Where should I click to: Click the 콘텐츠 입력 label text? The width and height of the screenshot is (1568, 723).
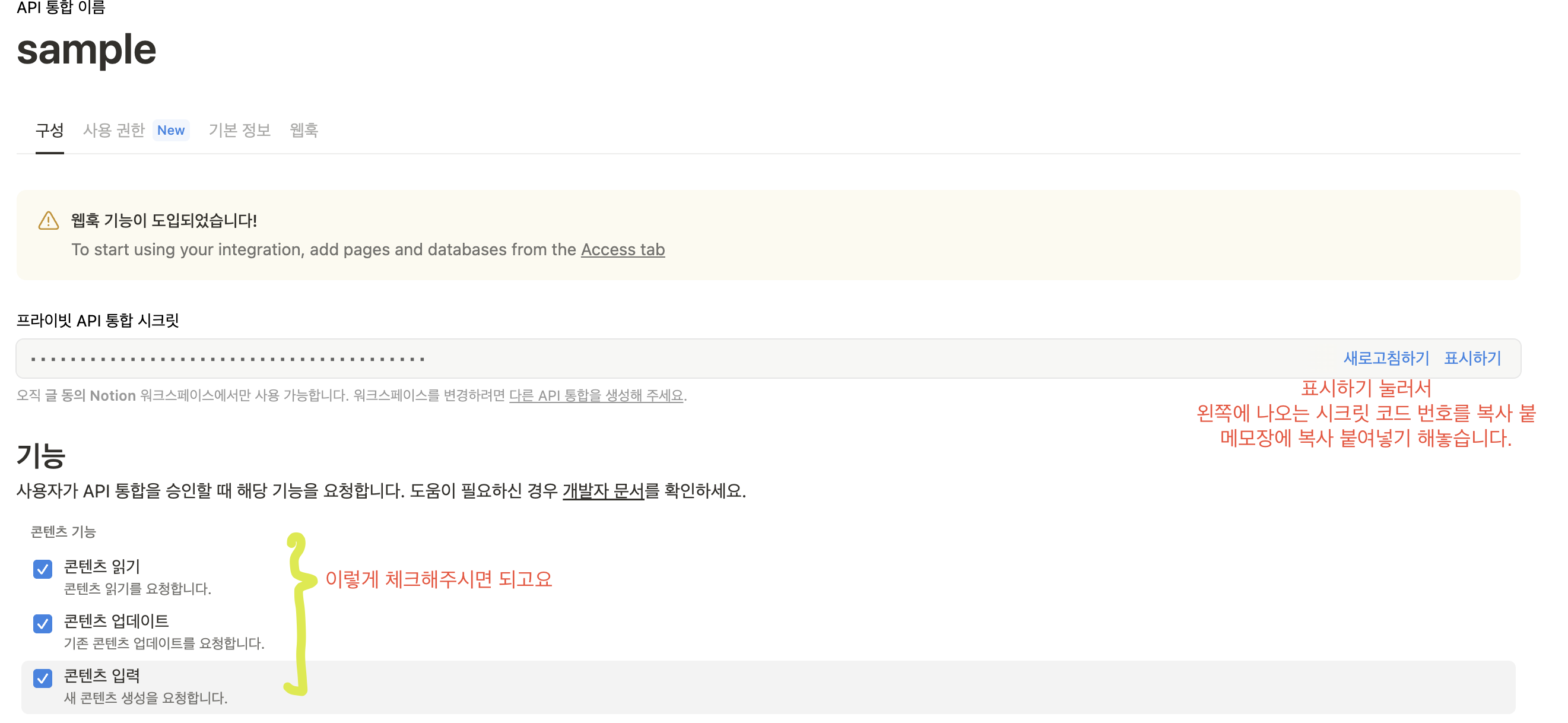(x=102, y=676)
